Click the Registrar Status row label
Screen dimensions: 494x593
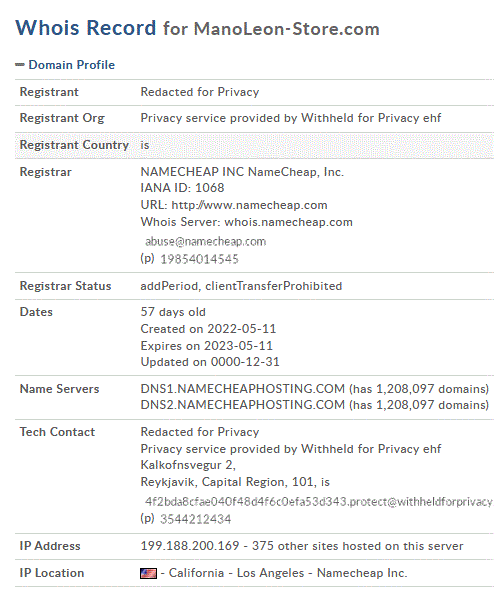pyautogui.click(x=65, y=286)
